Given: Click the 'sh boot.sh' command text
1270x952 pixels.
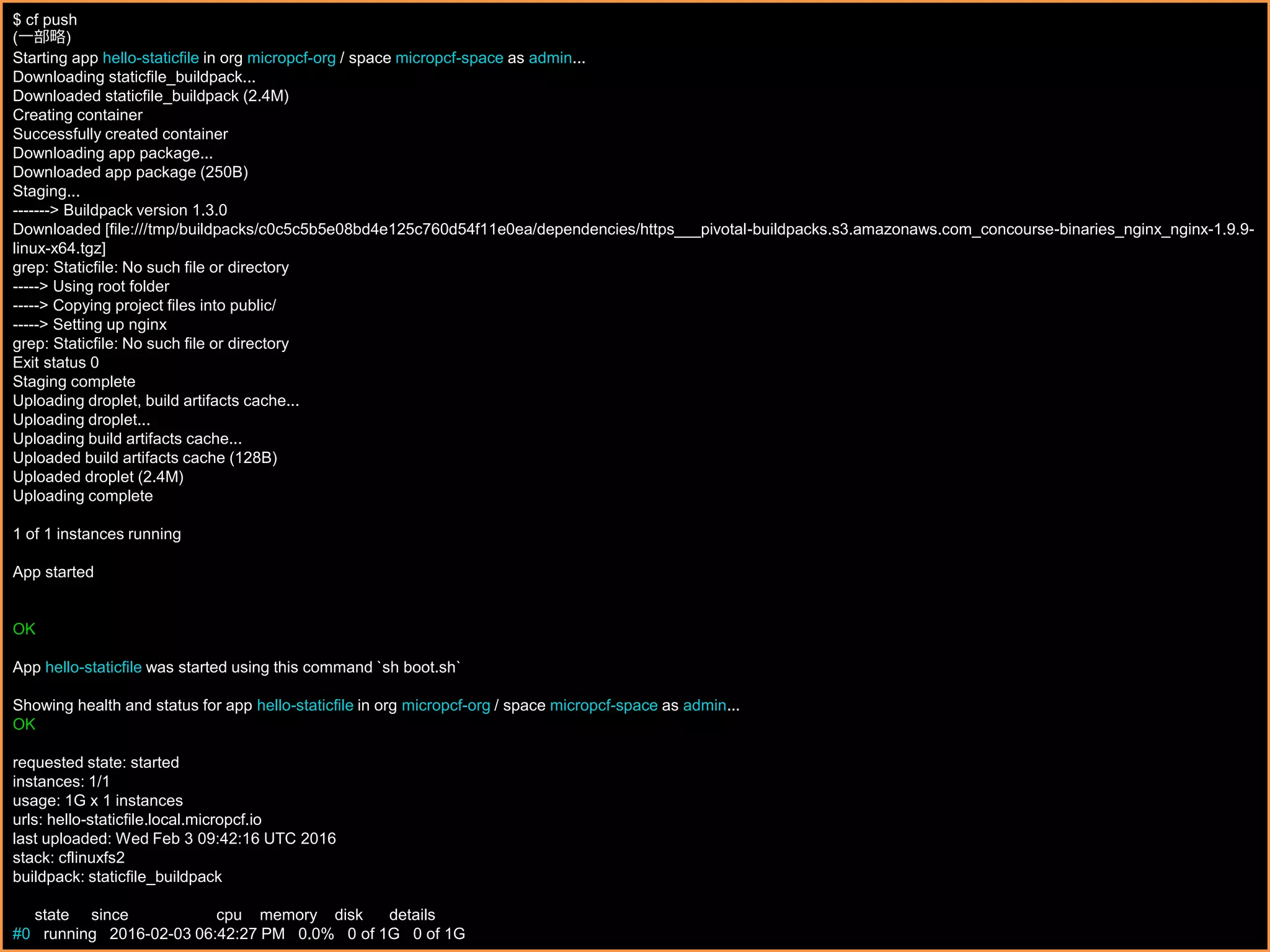Looking at the screenshot, I should 419,668.
